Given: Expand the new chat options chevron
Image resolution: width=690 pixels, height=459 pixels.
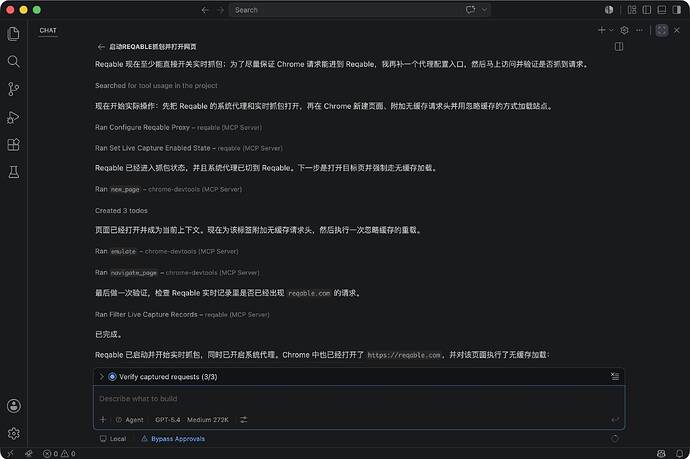Looking at the screenshot, I should [x=611, y=30].
